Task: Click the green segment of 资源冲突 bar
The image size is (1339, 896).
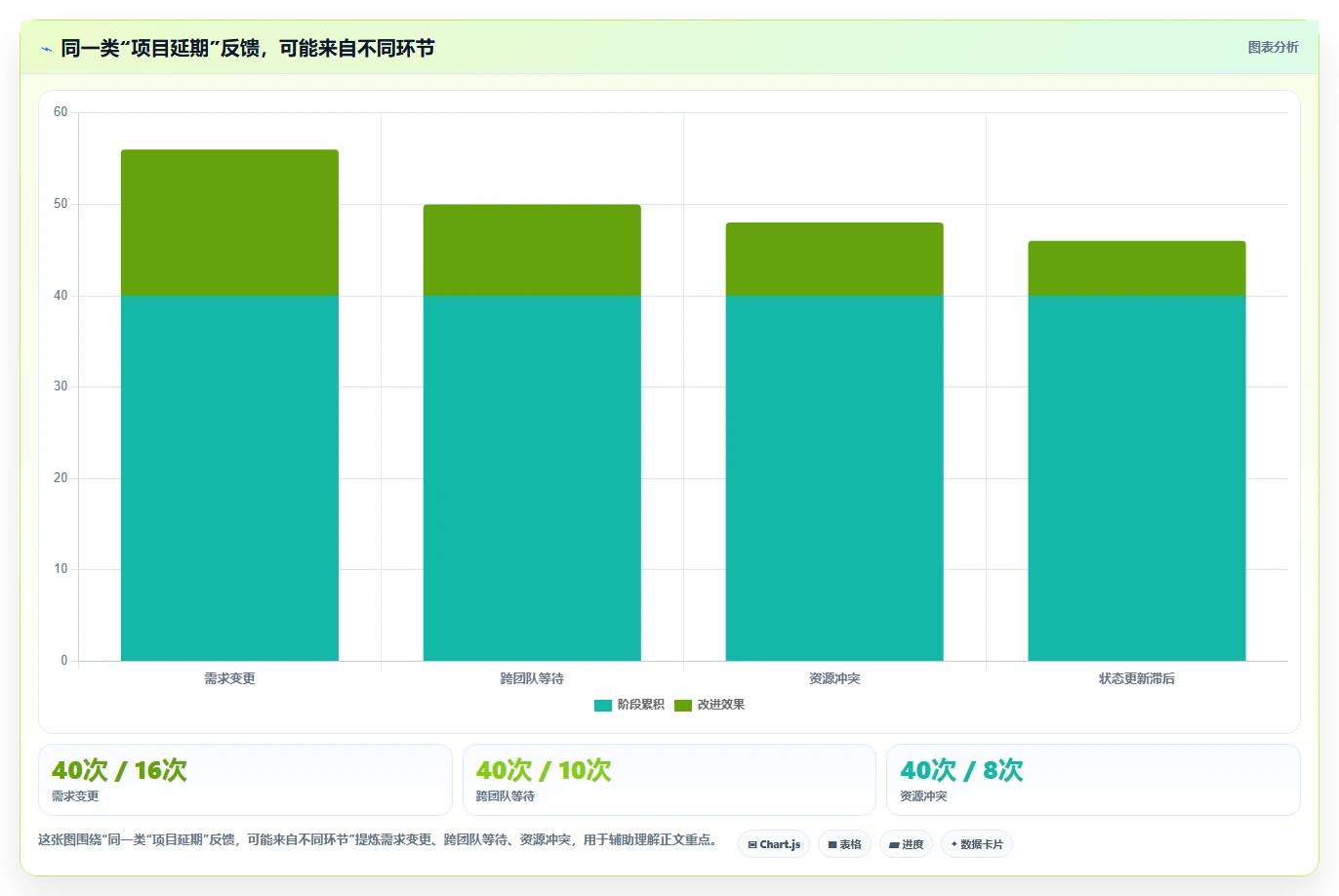Action: point(834,259)
